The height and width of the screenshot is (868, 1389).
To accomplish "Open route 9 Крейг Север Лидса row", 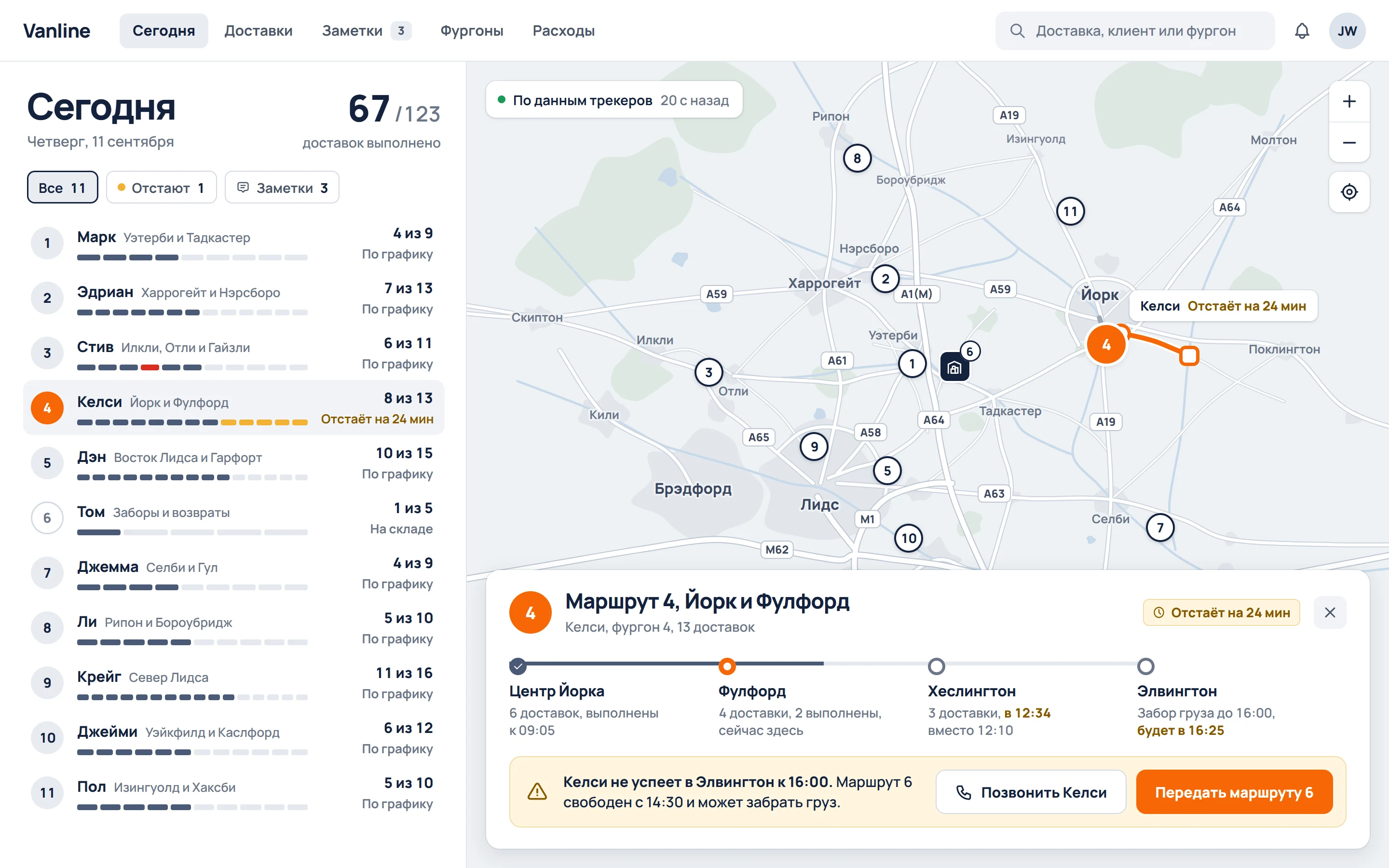I will coord(233,682).
